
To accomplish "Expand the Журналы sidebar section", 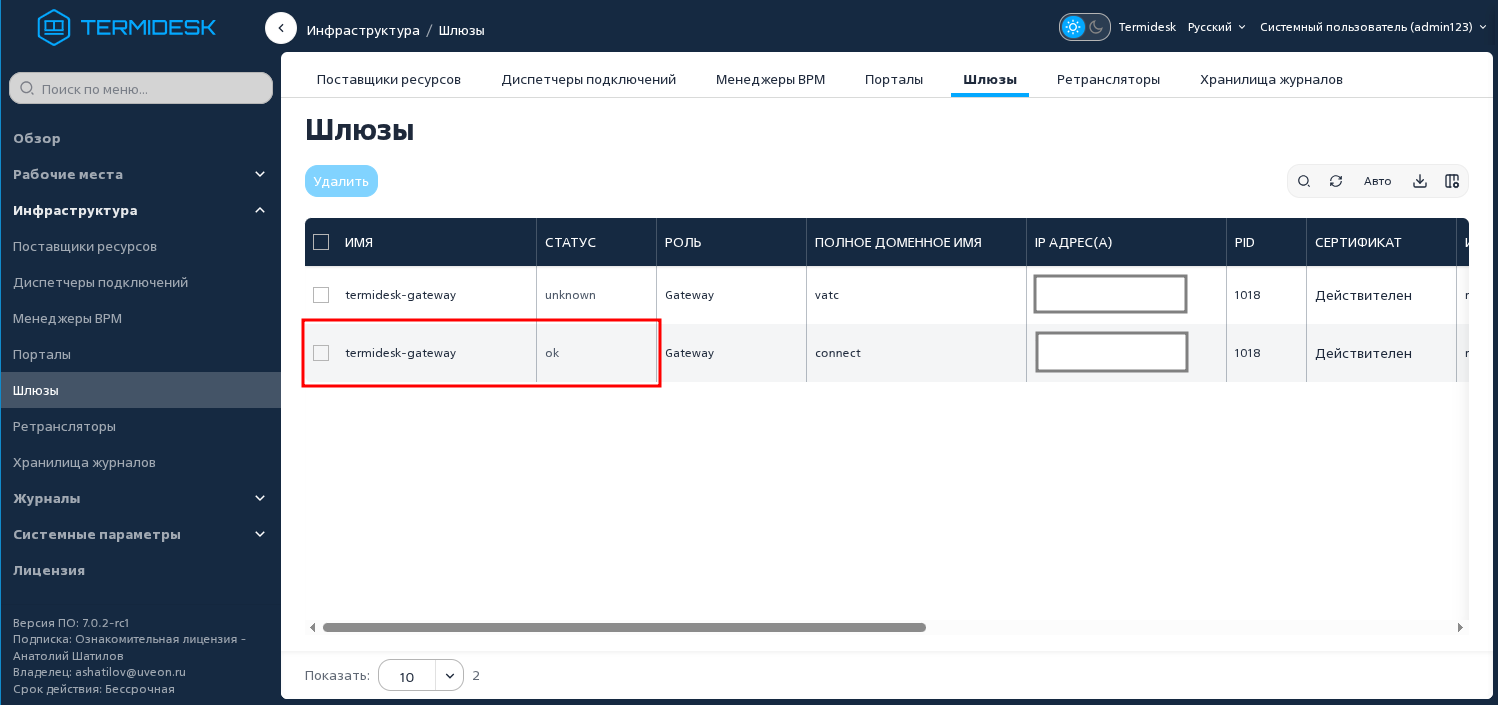I will (x=140, y=498).
